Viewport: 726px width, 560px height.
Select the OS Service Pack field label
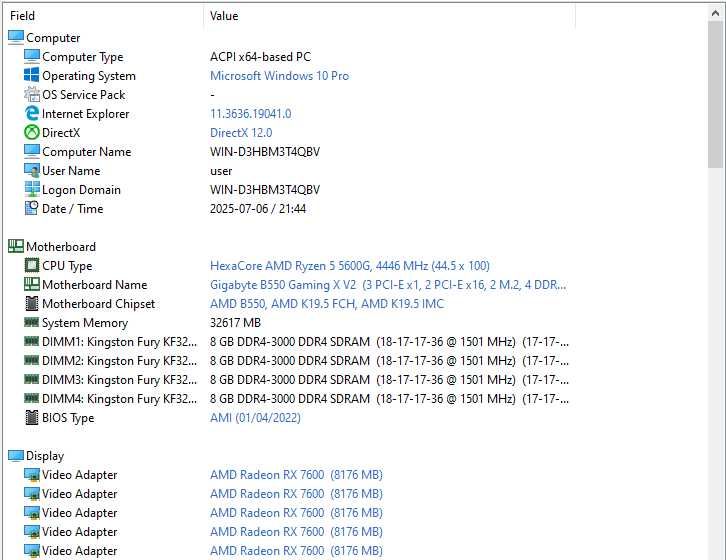(83, 94)
